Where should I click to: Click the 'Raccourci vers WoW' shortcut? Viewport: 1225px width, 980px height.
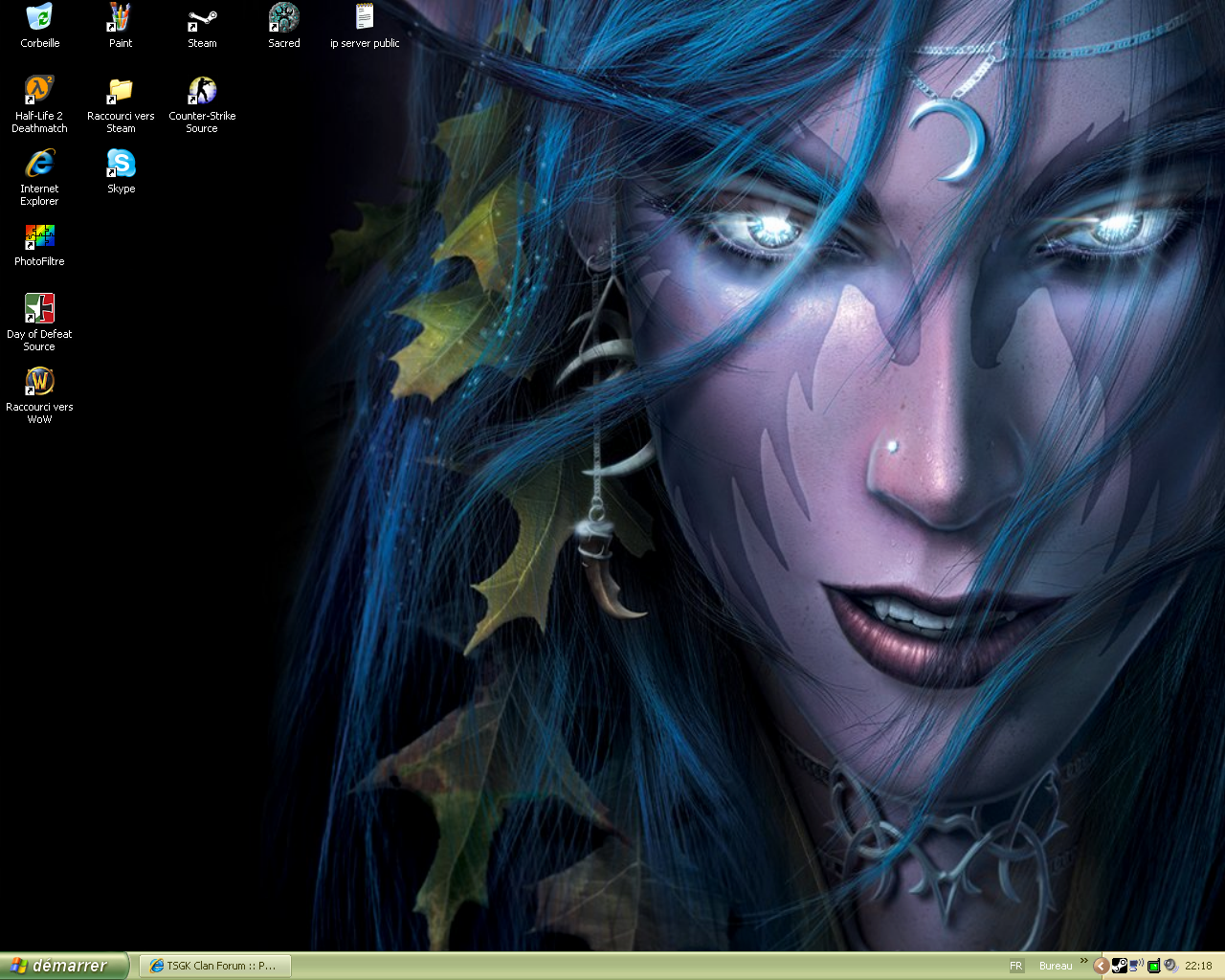(39, 382)
